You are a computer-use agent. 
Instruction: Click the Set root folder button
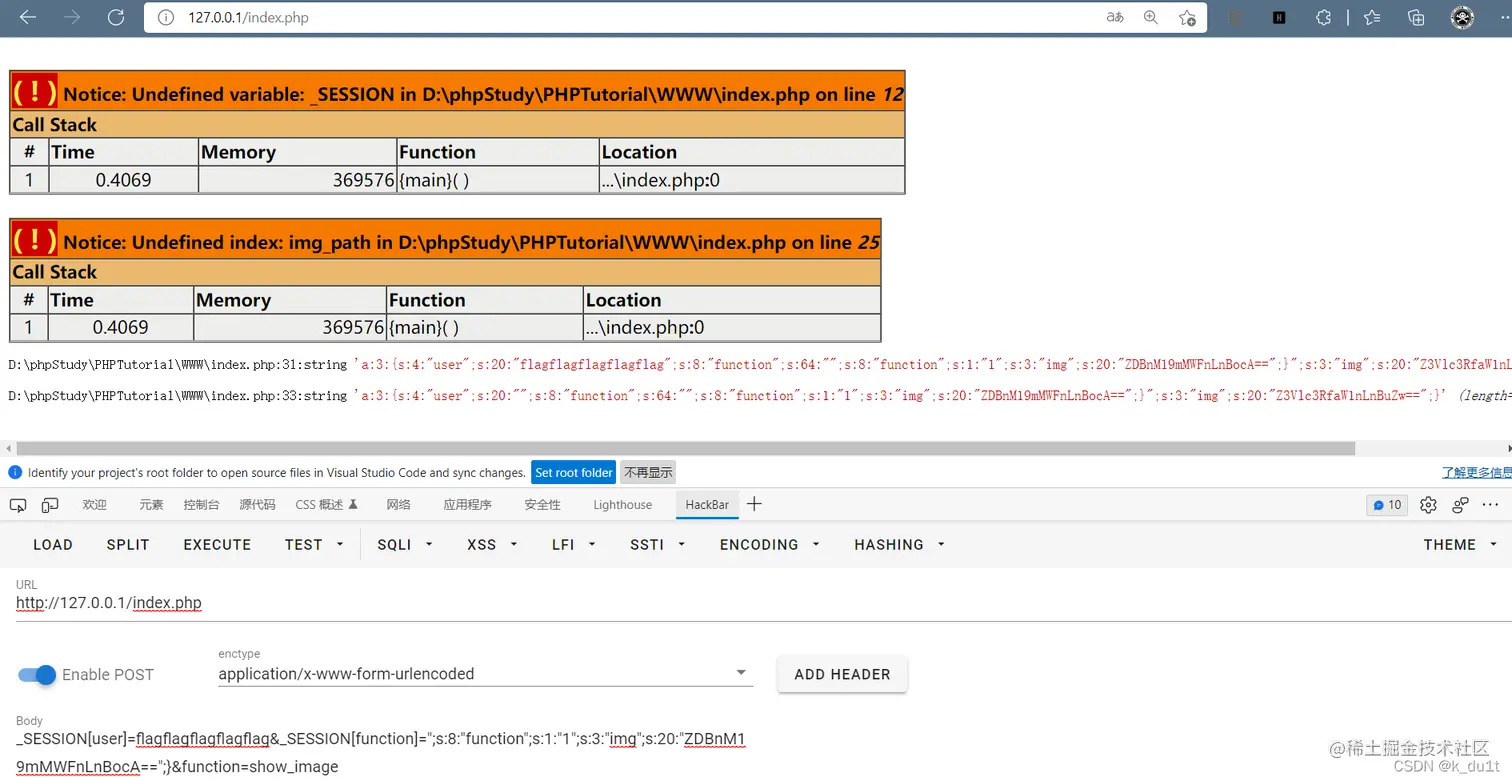click(x=573, y=472)
